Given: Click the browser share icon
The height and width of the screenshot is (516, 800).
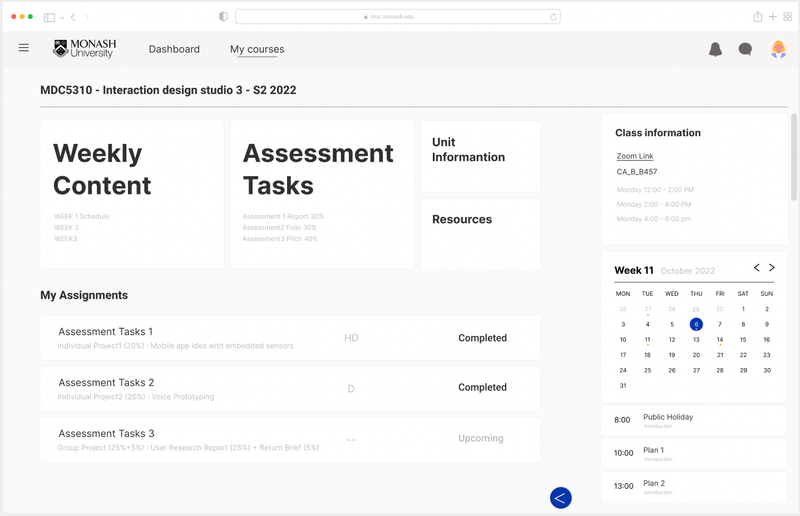Looking at the screenshot, I should click(758, 17).
